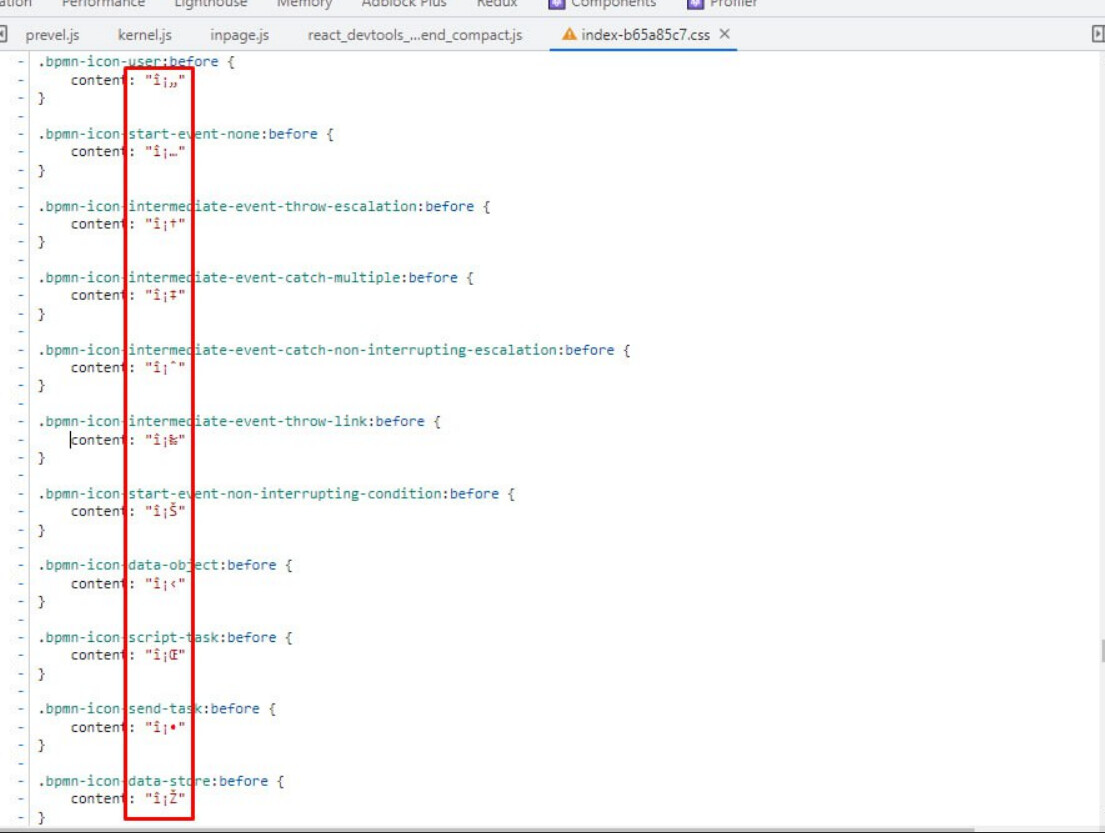Click the content line under bpmn-icon-user
Viewport: 1105px width, 833px height.
[128, 80]
